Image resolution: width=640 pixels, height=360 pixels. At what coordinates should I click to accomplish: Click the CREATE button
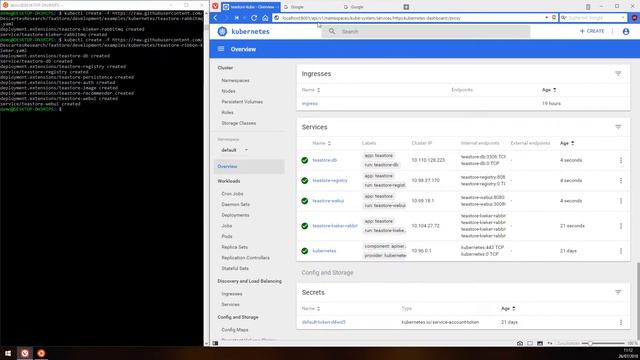[x=592, y=31]
